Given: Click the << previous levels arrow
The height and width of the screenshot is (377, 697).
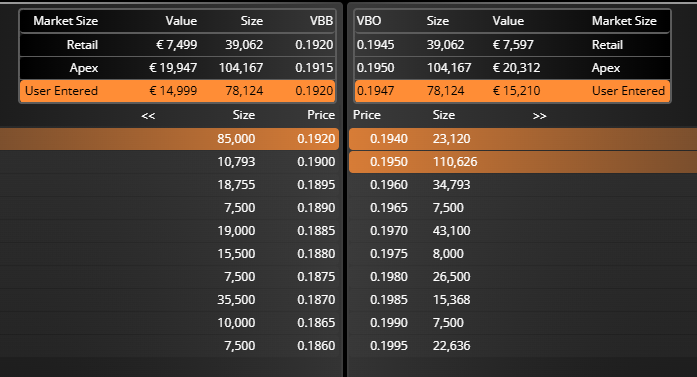Looking at the screenshot, I should point(148,116).
